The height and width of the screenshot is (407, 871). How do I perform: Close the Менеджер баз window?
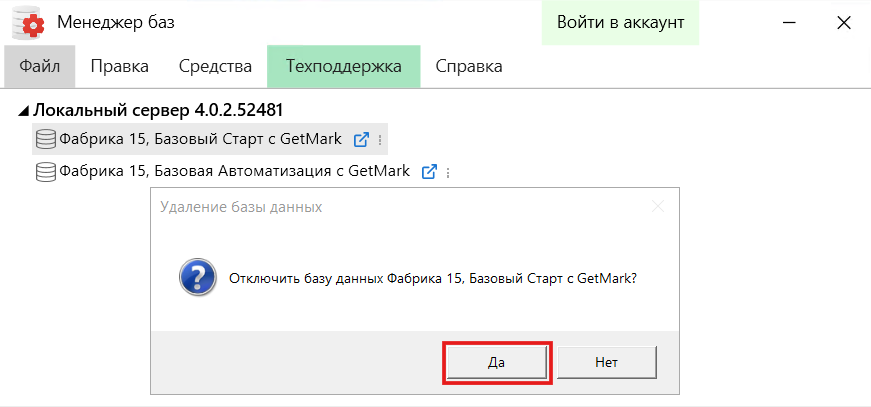click(844, 23)
